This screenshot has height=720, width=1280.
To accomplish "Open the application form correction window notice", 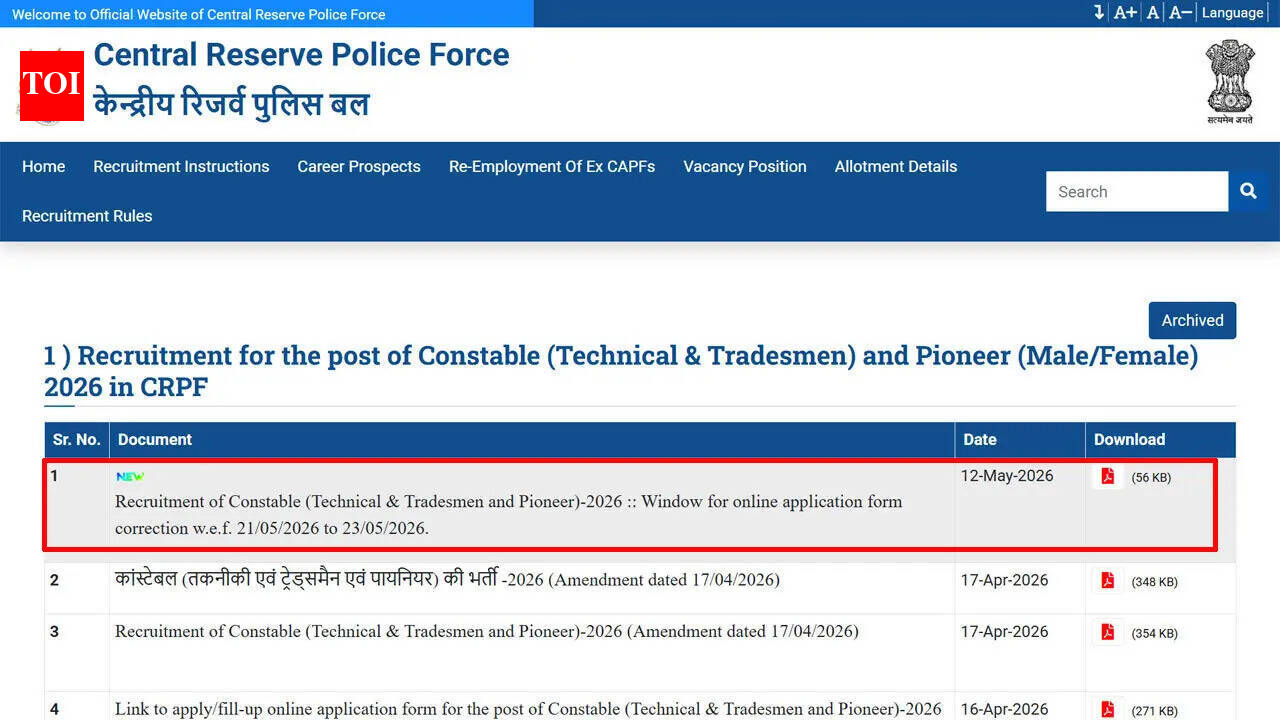I will [508, 514].
